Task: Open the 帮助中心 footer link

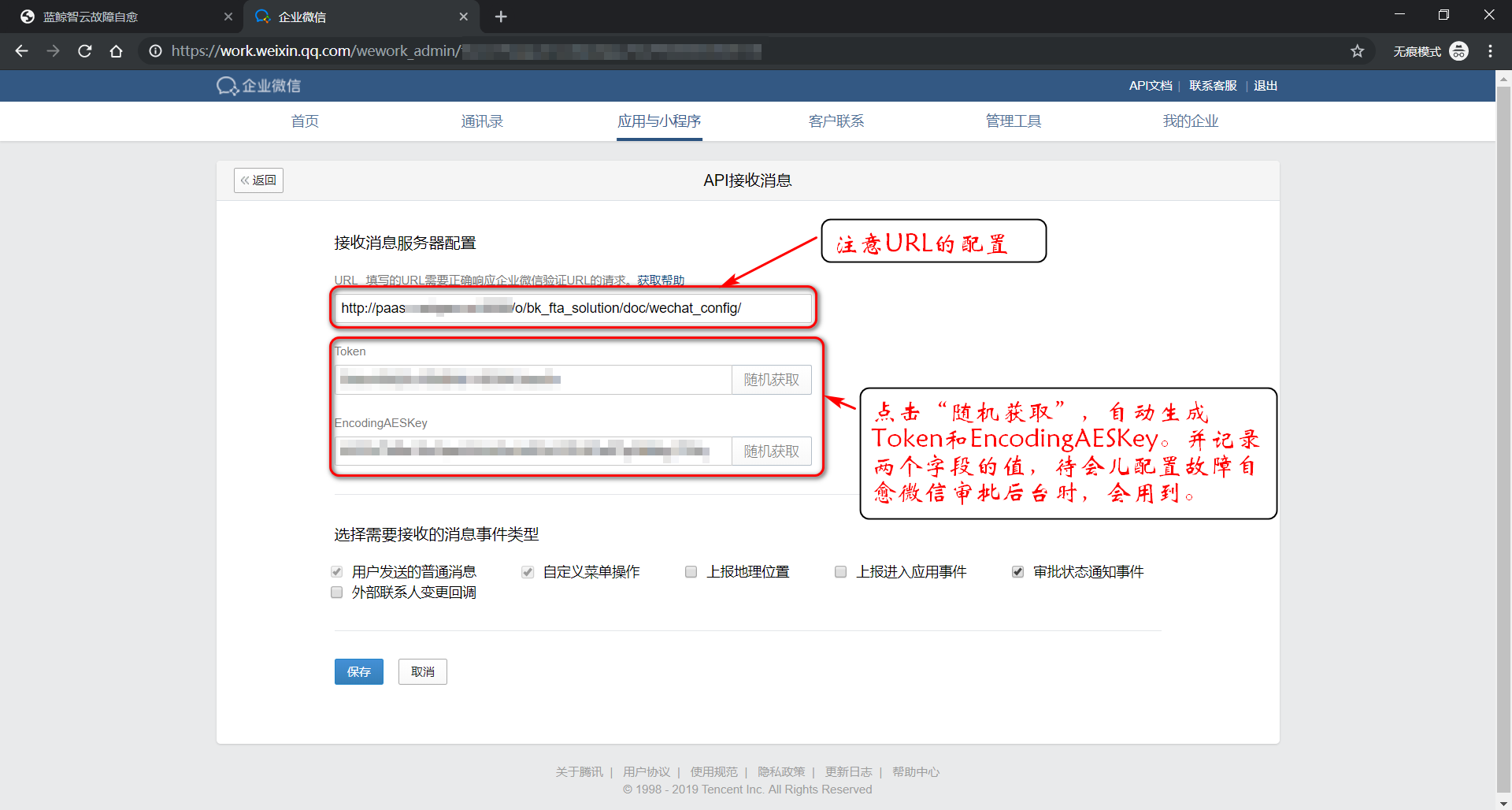Action: [x=916, y=772]
